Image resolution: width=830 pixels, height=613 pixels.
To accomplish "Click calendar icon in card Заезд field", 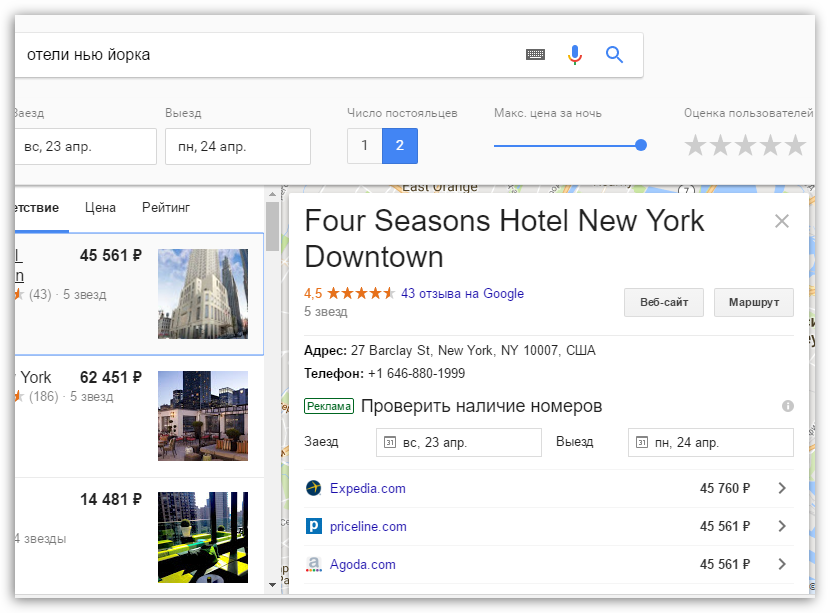I will click(x=390, y=443).
